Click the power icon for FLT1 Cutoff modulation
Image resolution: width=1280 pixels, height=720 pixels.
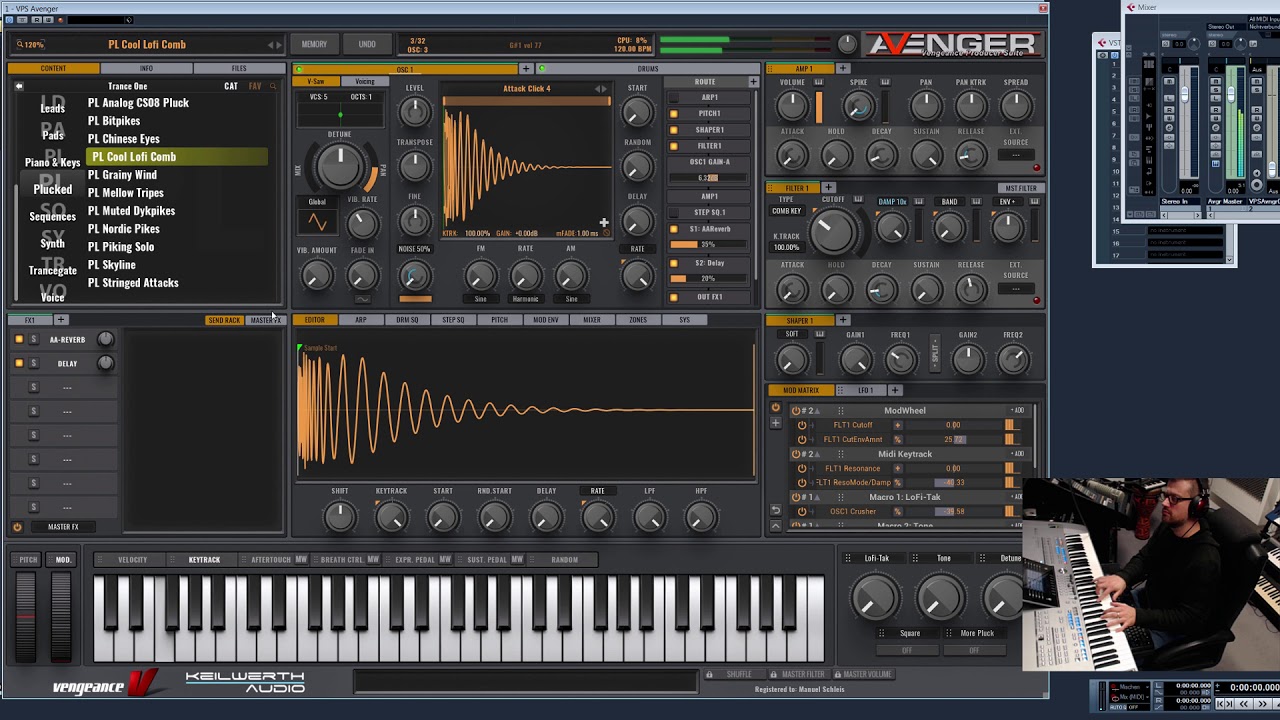click(x=801, y=425)
